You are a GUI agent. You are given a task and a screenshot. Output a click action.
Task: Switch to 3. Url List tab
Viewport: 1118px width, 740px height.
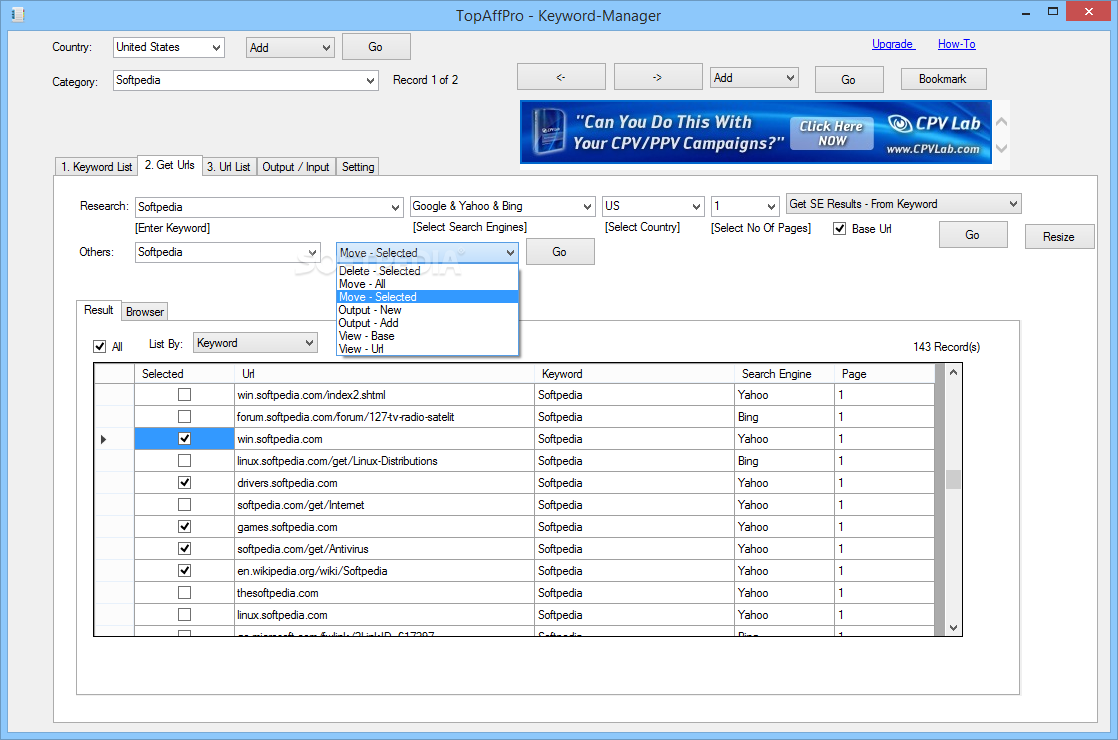point(229,167)
